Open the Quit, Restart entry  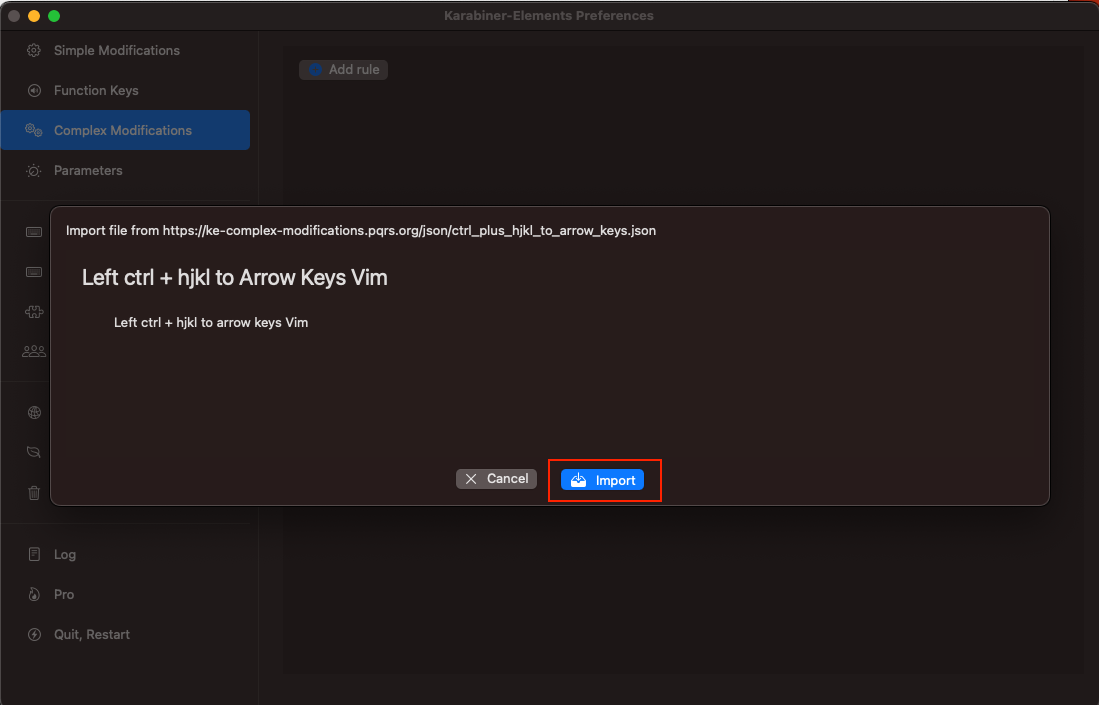tap(90, 634)
